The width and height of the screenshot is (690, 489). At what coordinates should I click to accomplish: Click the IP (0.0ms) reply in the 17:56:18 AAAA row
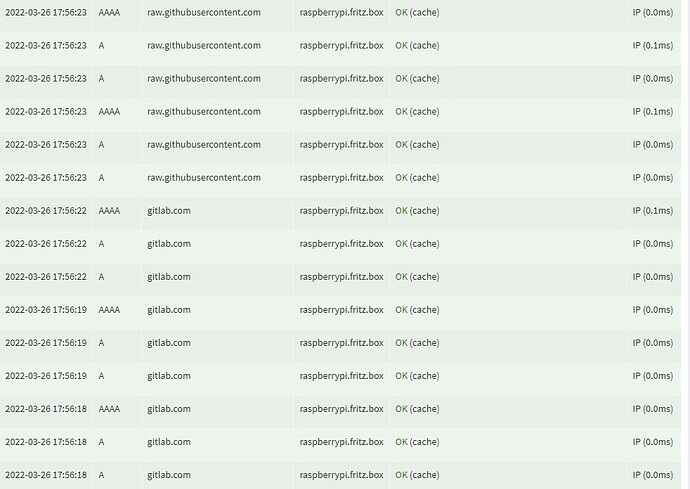[x=653, y=408]
